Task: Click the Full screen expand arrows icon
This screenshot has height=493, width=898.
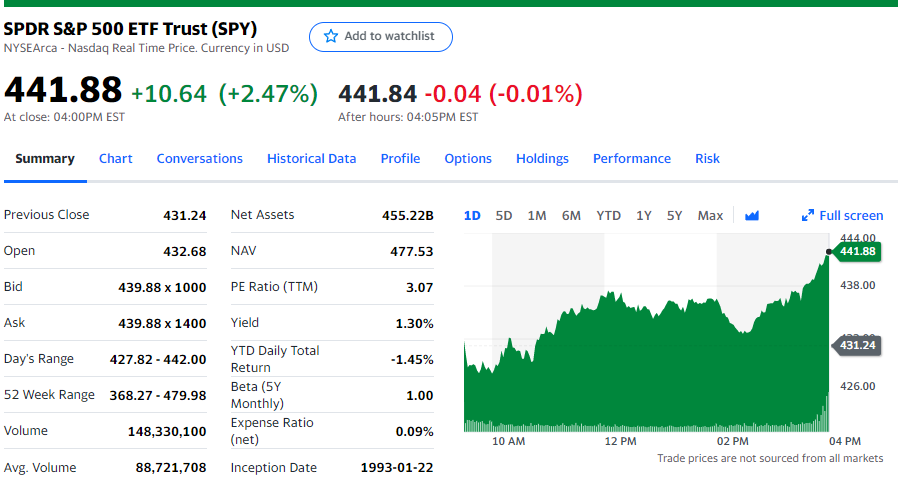Action: pyautogui.click(x=808, y=215)
